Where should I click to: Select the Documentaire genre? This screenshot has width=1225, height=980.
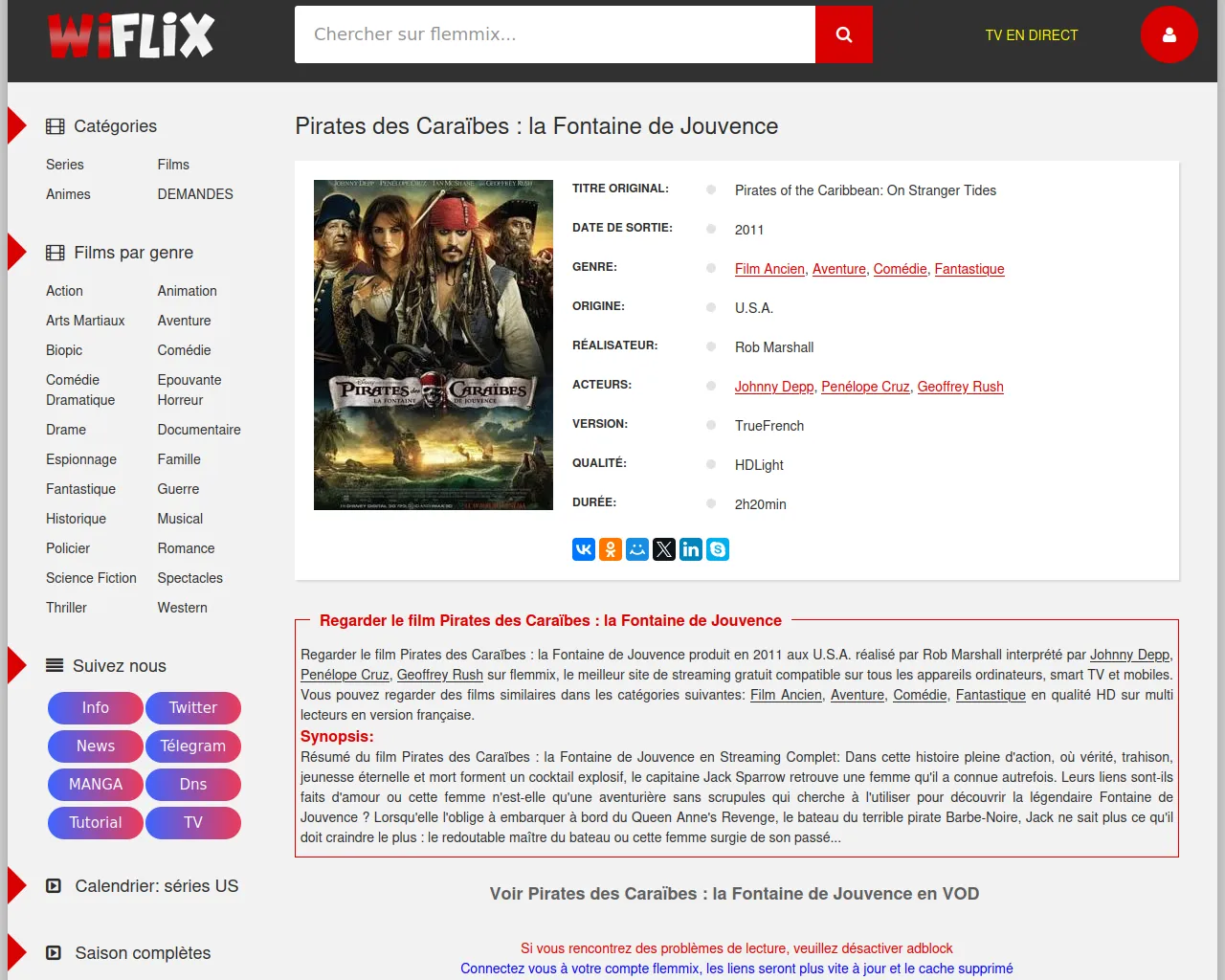tap(199, 430)
